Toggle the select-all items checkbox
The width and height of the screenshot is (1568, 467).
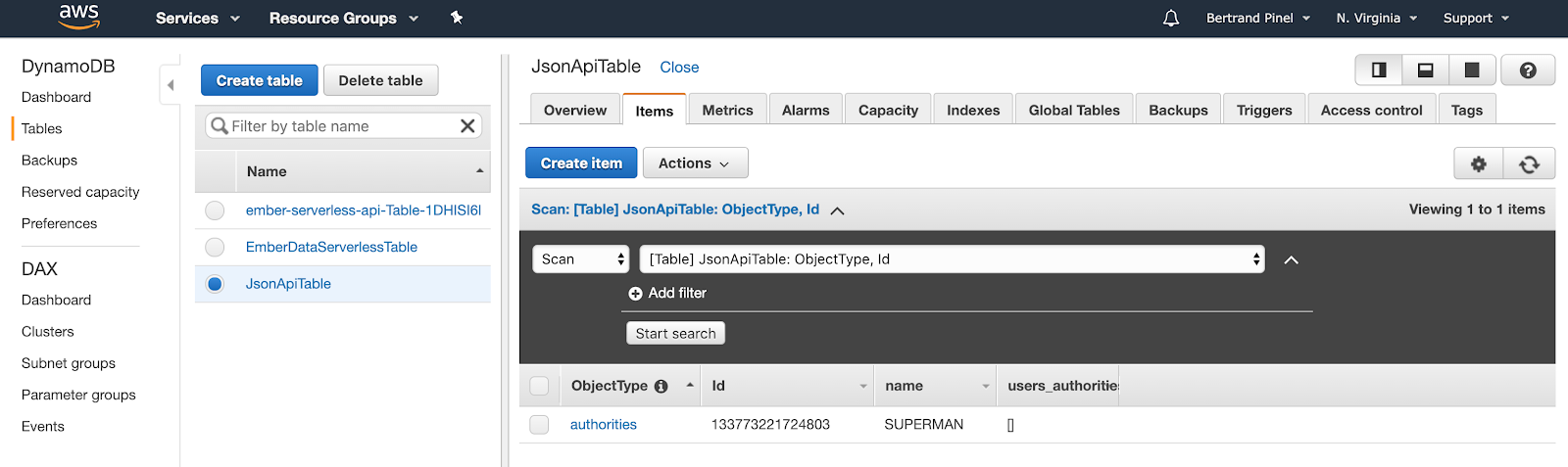pos(539,386)
